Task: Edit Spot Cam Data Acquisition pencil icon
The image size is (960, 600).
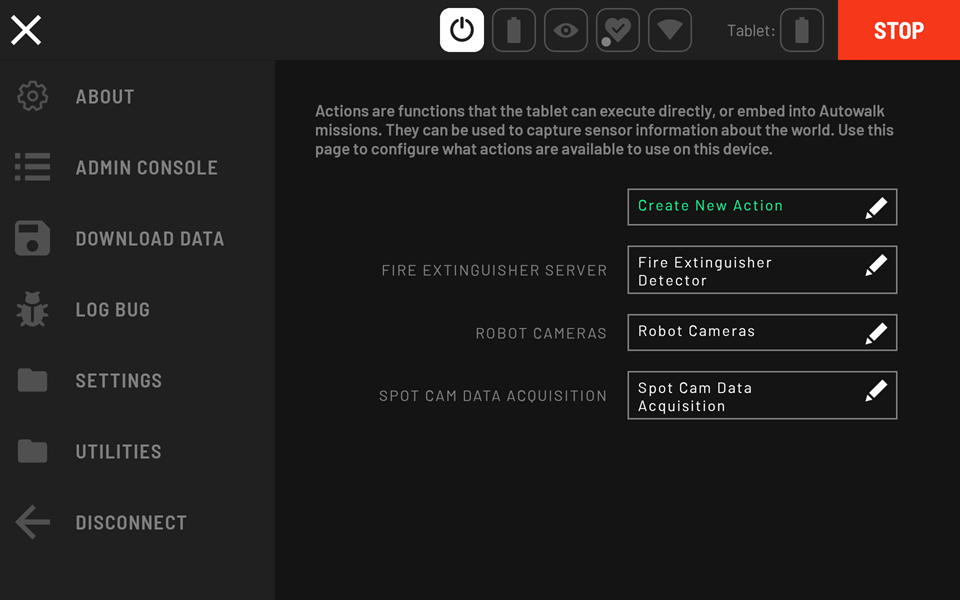Action: coord(876,391)
